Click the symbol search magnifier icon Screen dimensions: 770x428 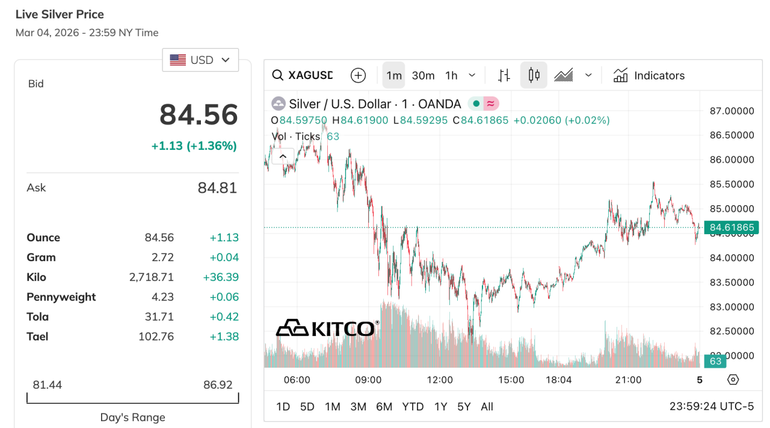278,75
